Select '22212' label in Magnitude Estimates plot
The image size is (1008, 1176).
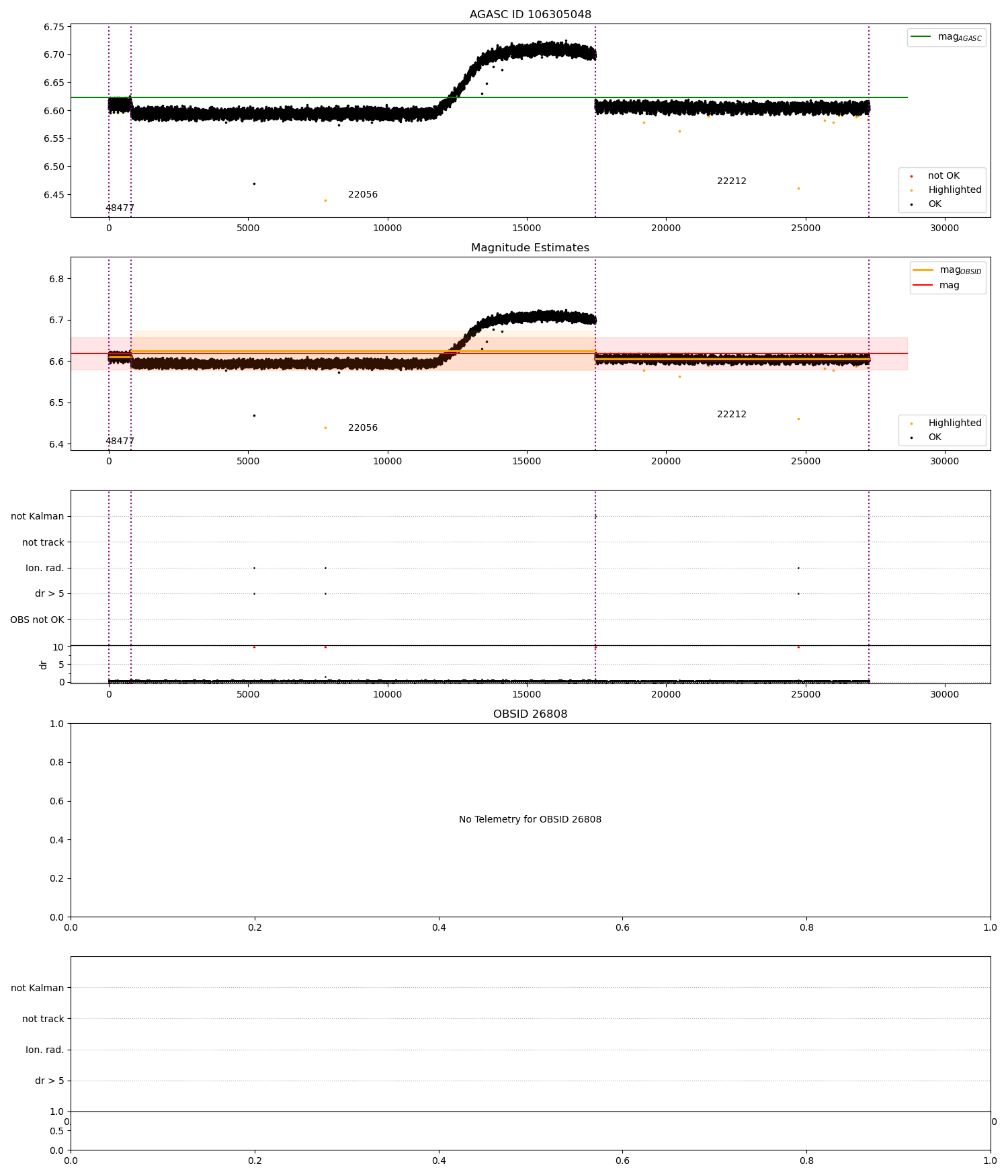732,415
